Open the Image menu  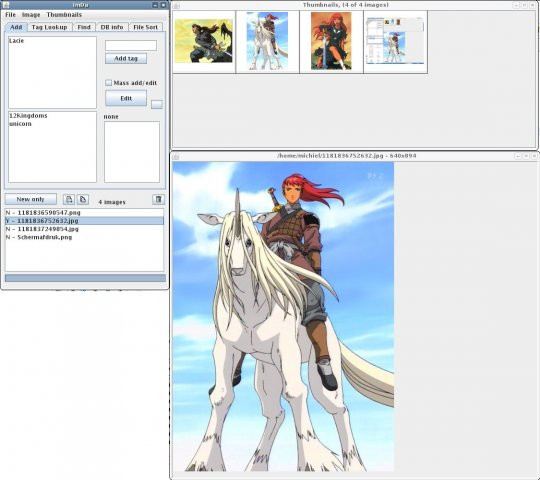tap(31, 15)
